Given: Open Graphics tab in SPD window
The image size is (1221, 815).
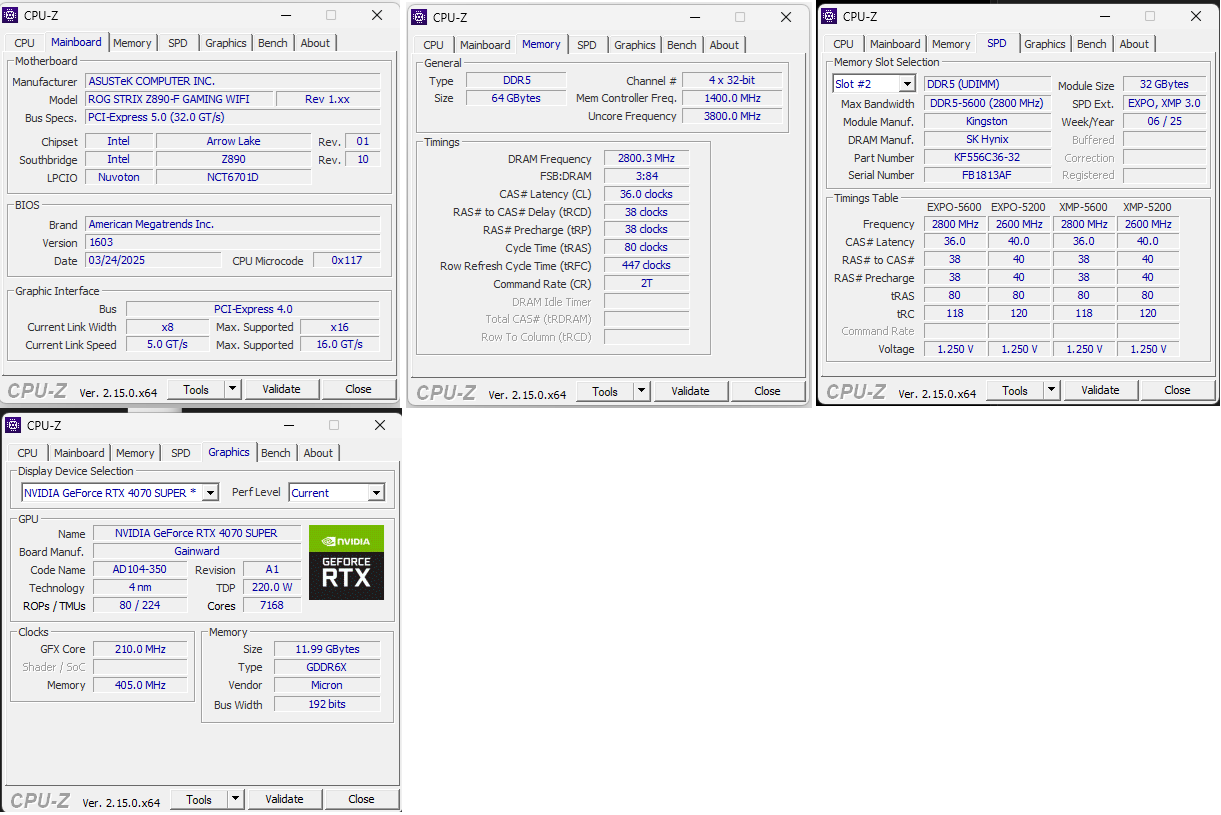Looking at the screenshot, I should [x=1045, y=44].
